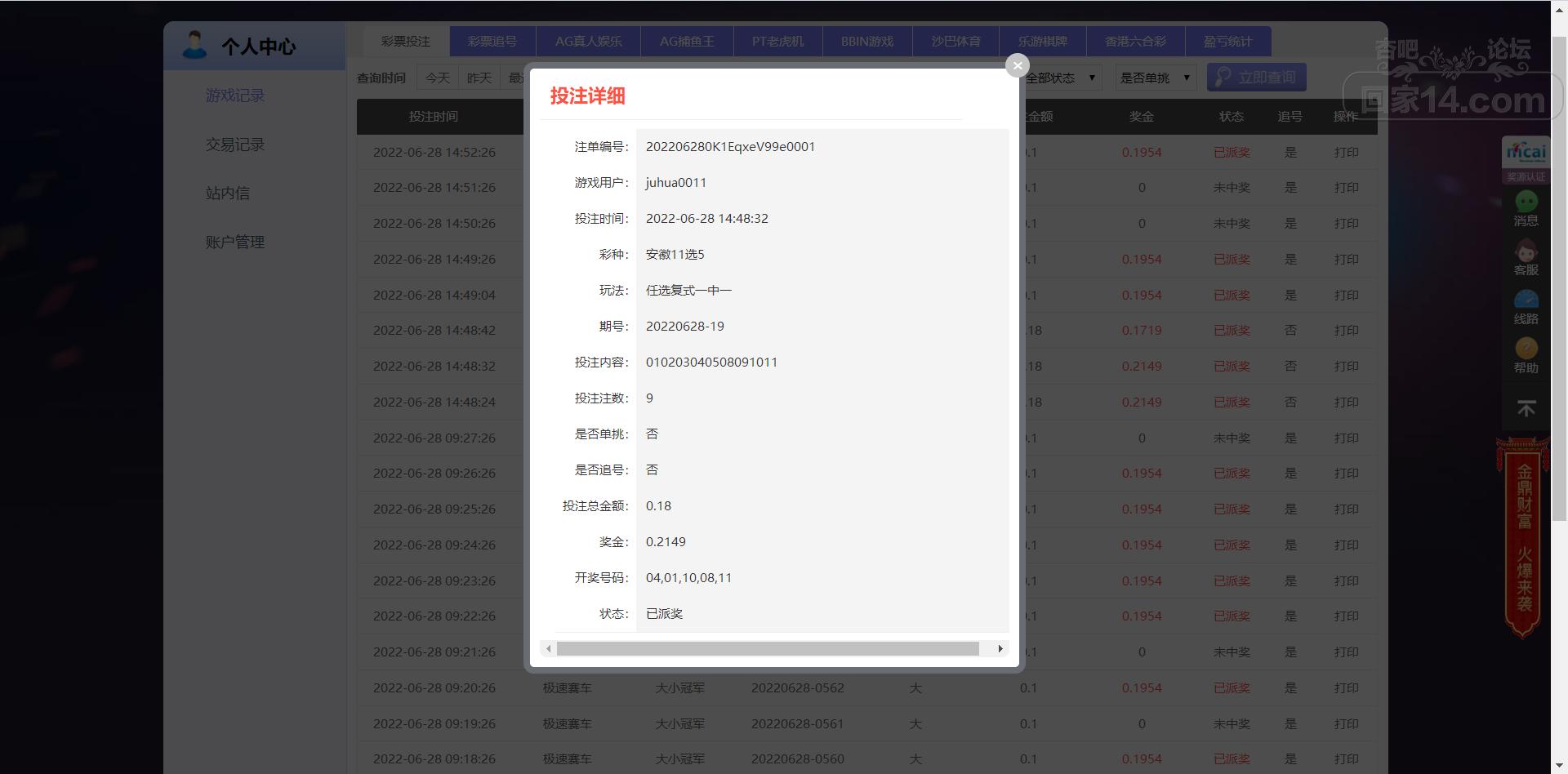Open the 全部状态 dropdown

click(1061, 78)
